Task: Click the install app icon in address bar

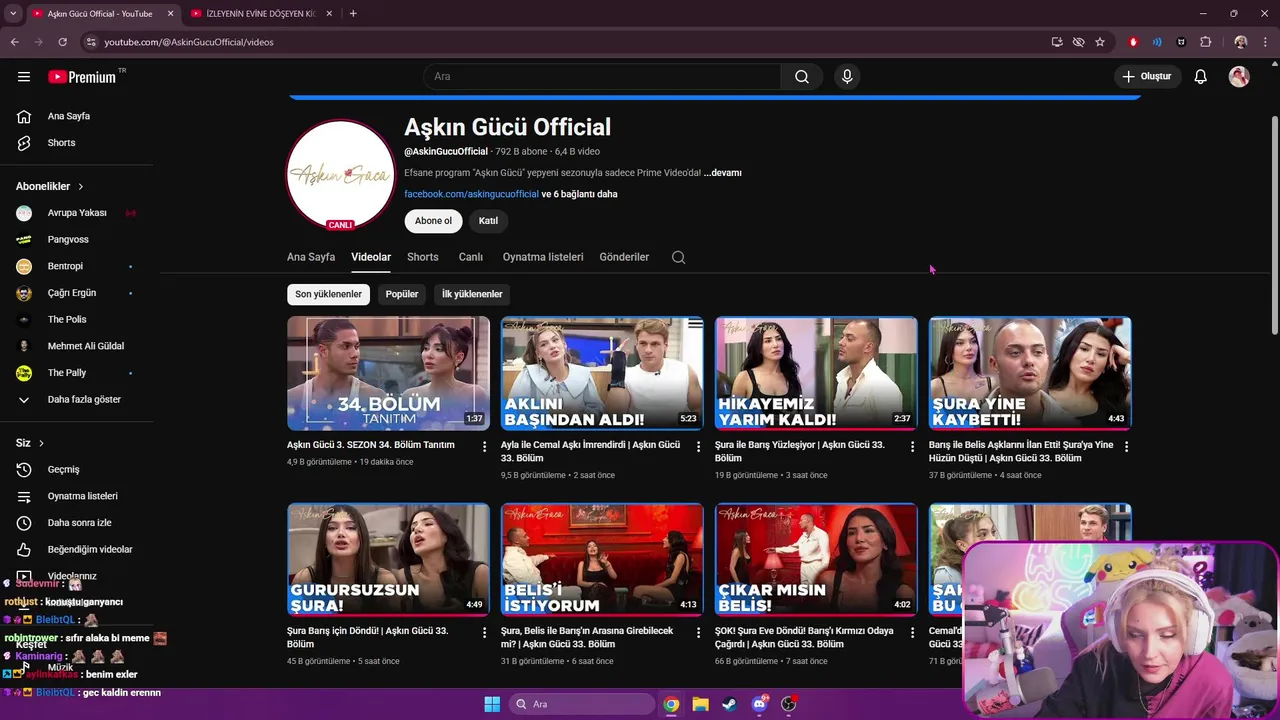Action: [x=1057, y=42]
